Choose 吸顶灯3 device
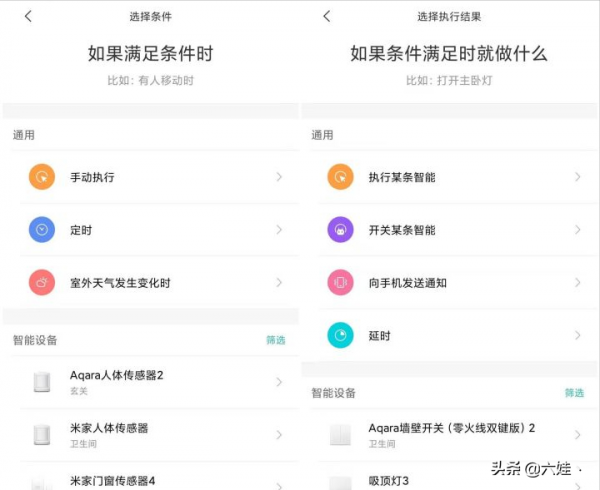The height and width of the screenshot is (490, 600). (x=458, y=476)
